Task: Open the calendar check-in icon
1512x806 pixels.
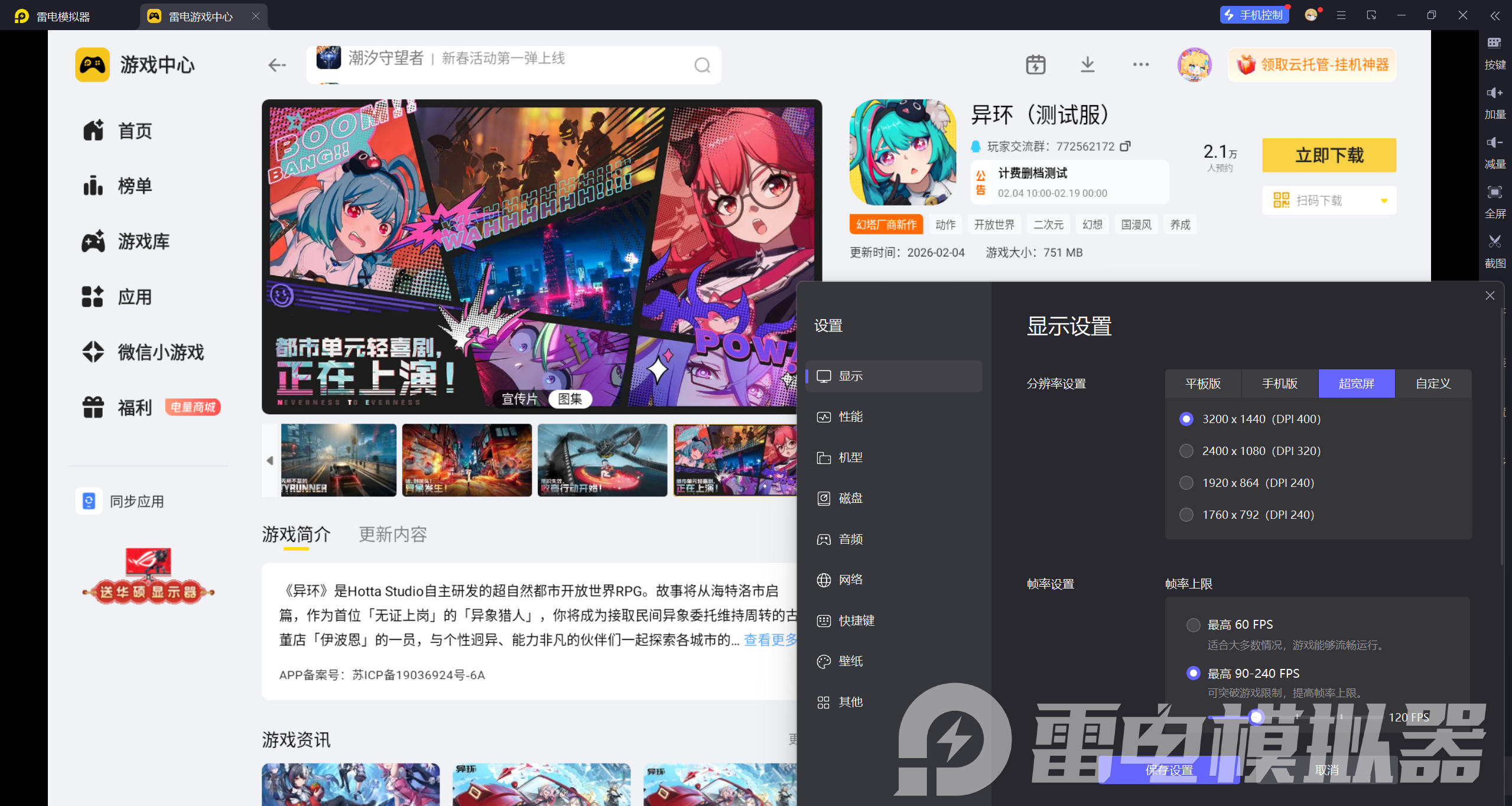Action: tap(1035, 64)
